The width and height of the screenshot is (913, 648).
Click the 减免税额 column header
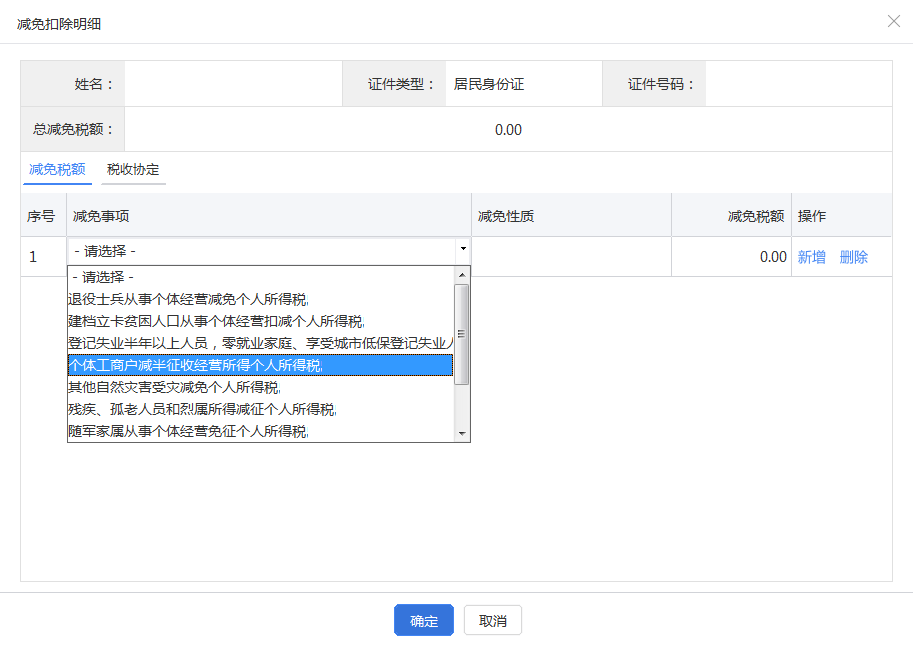tap(731, 216)
